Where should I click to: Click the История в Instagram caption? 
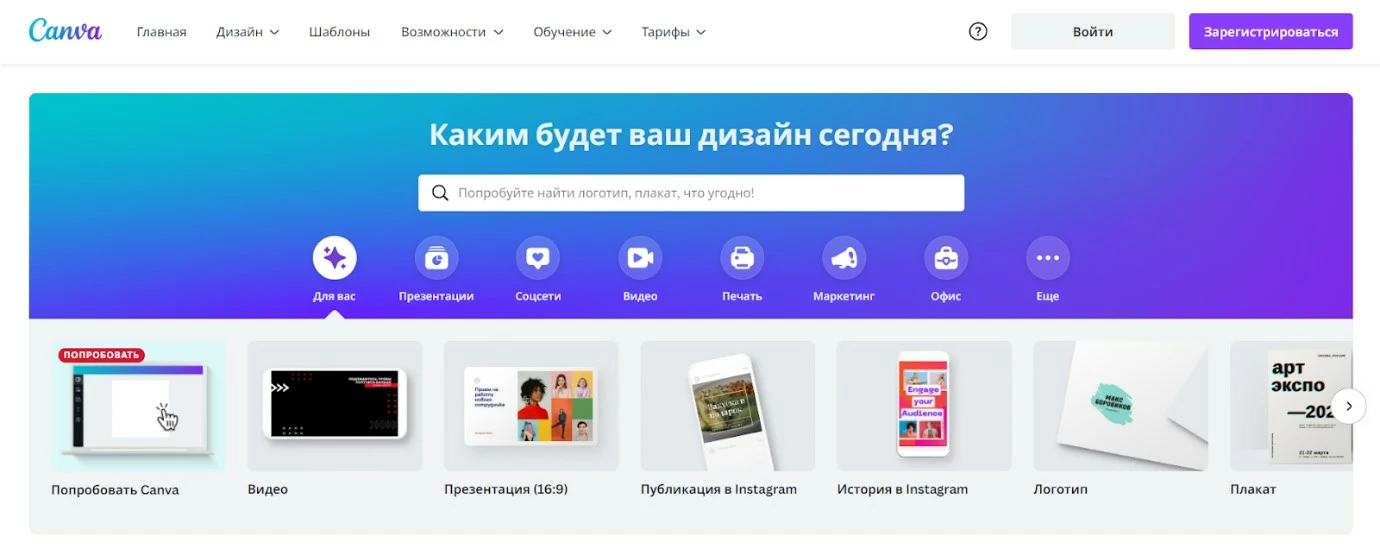903,489
